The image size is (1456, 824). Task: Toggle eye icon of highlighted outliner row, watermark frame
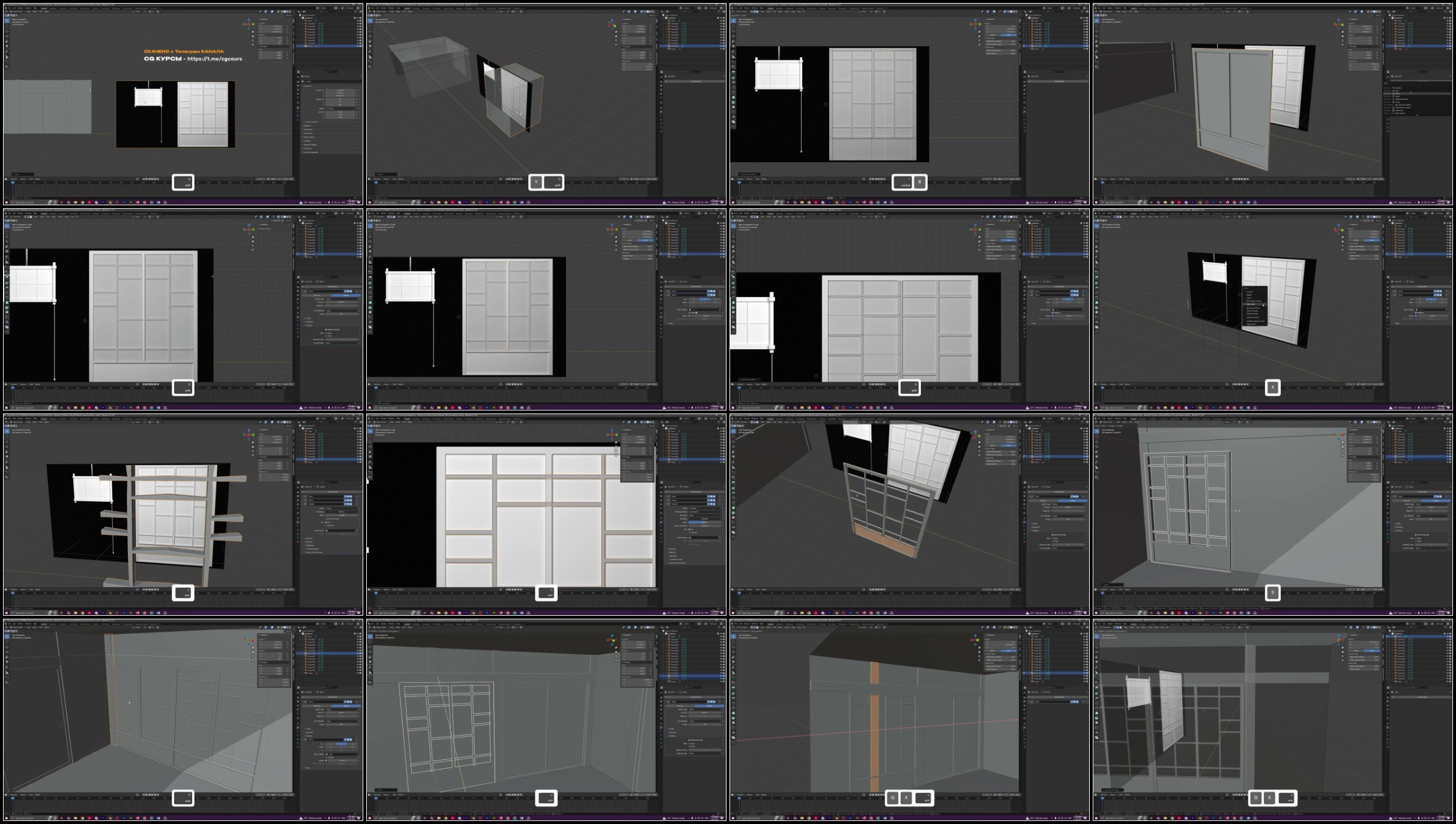[358, 46]
